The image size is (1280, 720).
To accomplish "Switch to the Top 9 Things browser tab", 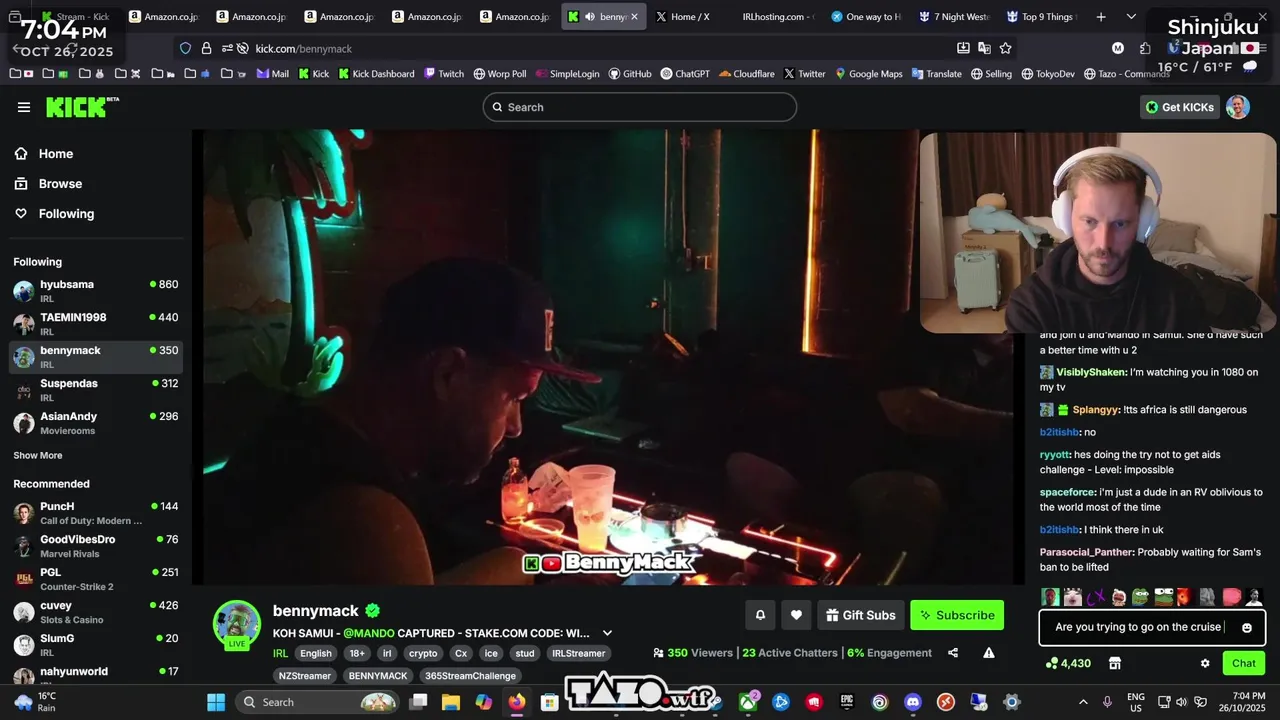I will (x=1040, y=17).
